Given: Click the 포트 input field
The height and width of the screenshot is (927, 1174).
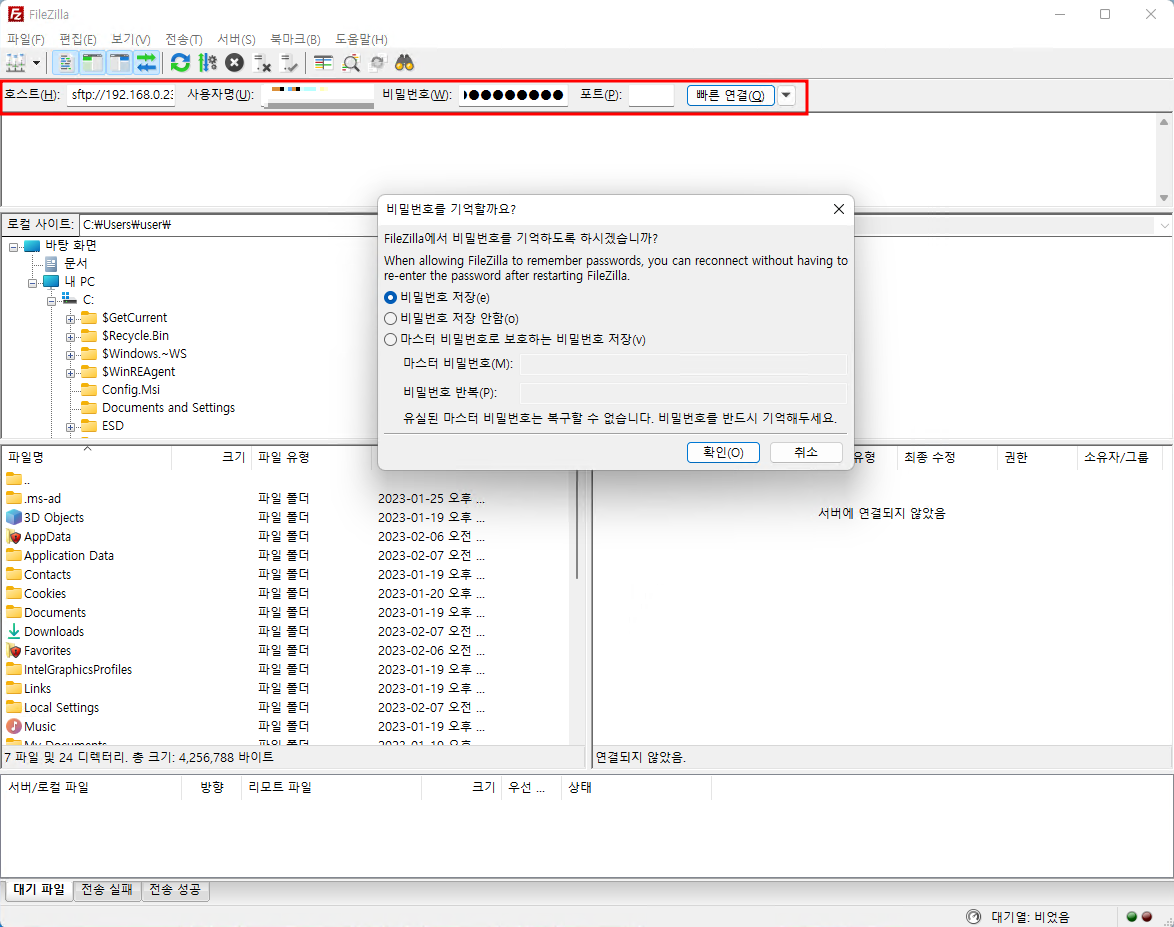Looking at the screenshot, I should coord(651,95).
